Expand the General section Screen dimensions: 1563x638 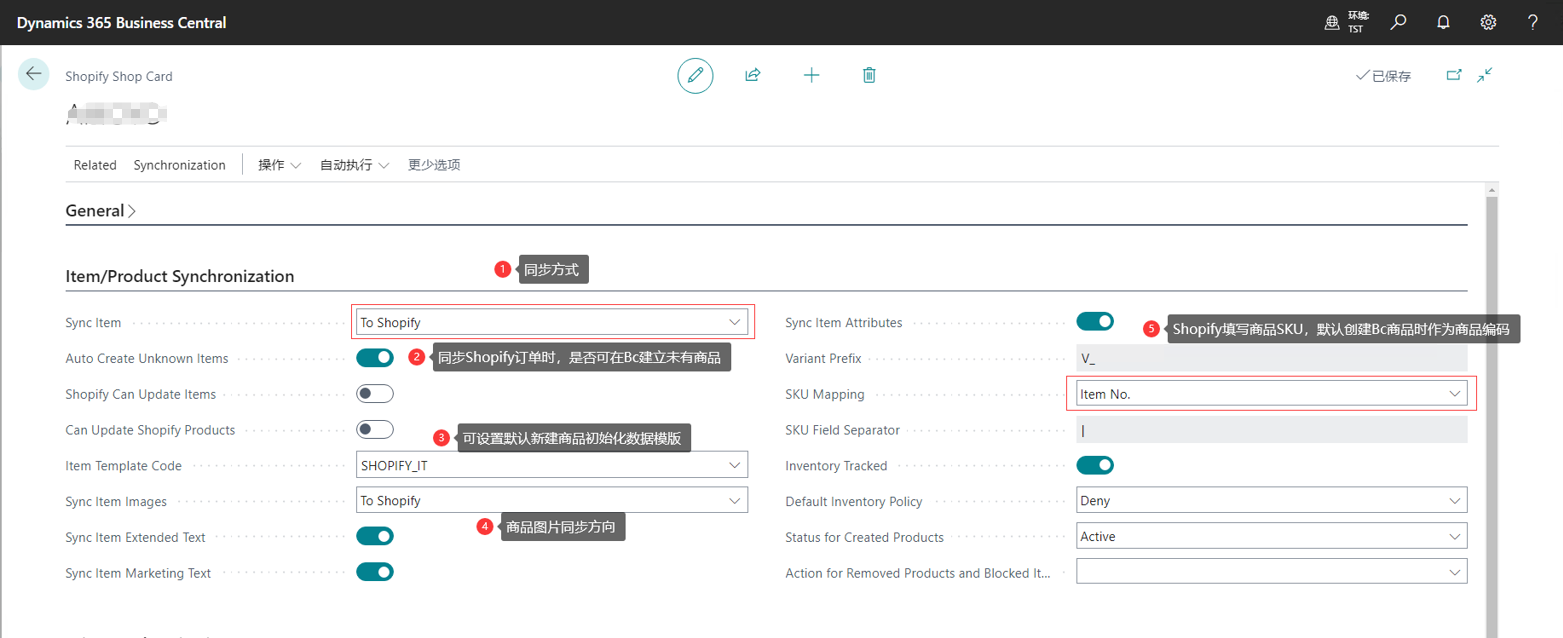(x=101, y=211)
